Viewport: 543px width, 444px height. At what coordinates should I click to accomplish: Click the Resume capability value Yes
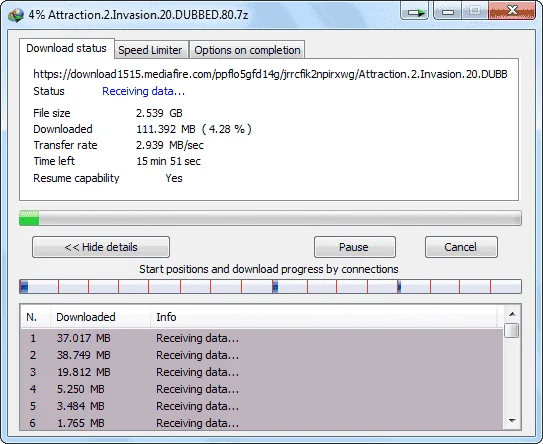pyautogui.click(x=174, y=178)
